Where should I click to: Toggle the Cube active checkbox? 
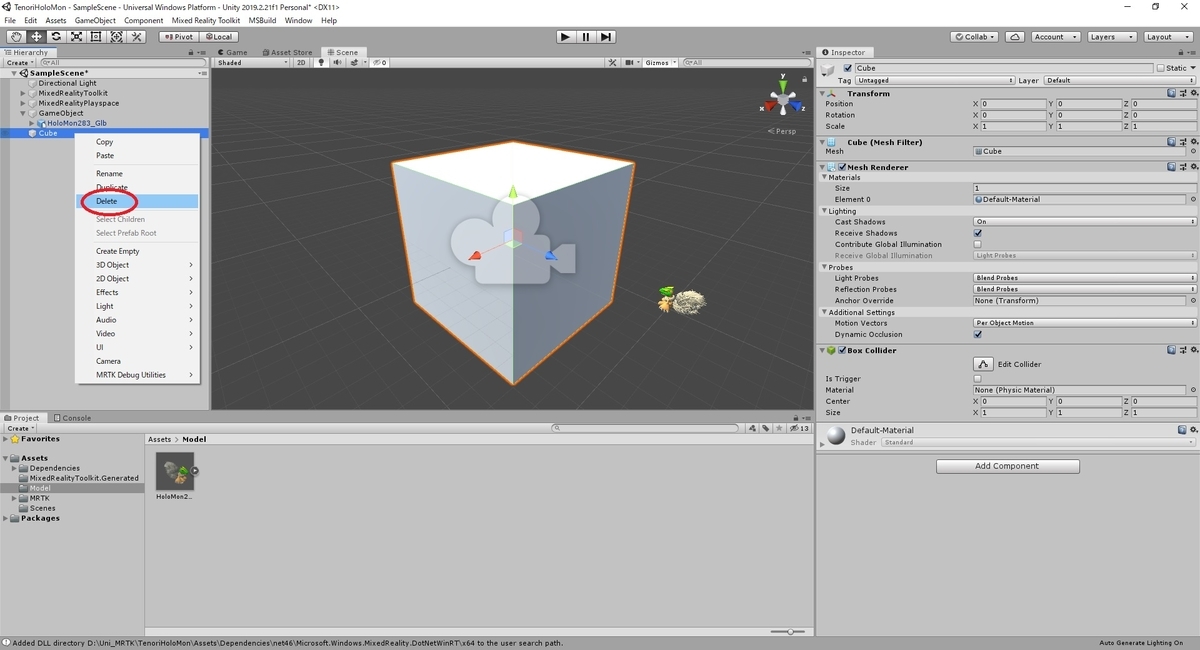[848, 68]
